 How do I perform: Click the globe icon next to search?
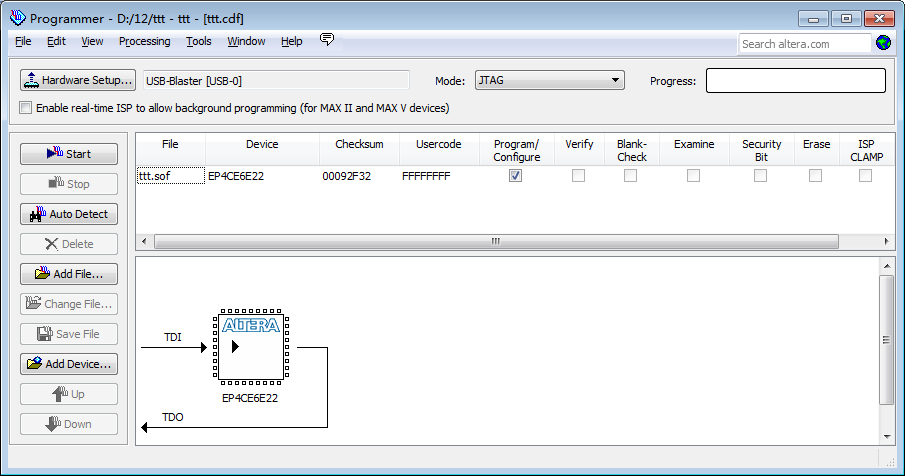tap(883, 43)
